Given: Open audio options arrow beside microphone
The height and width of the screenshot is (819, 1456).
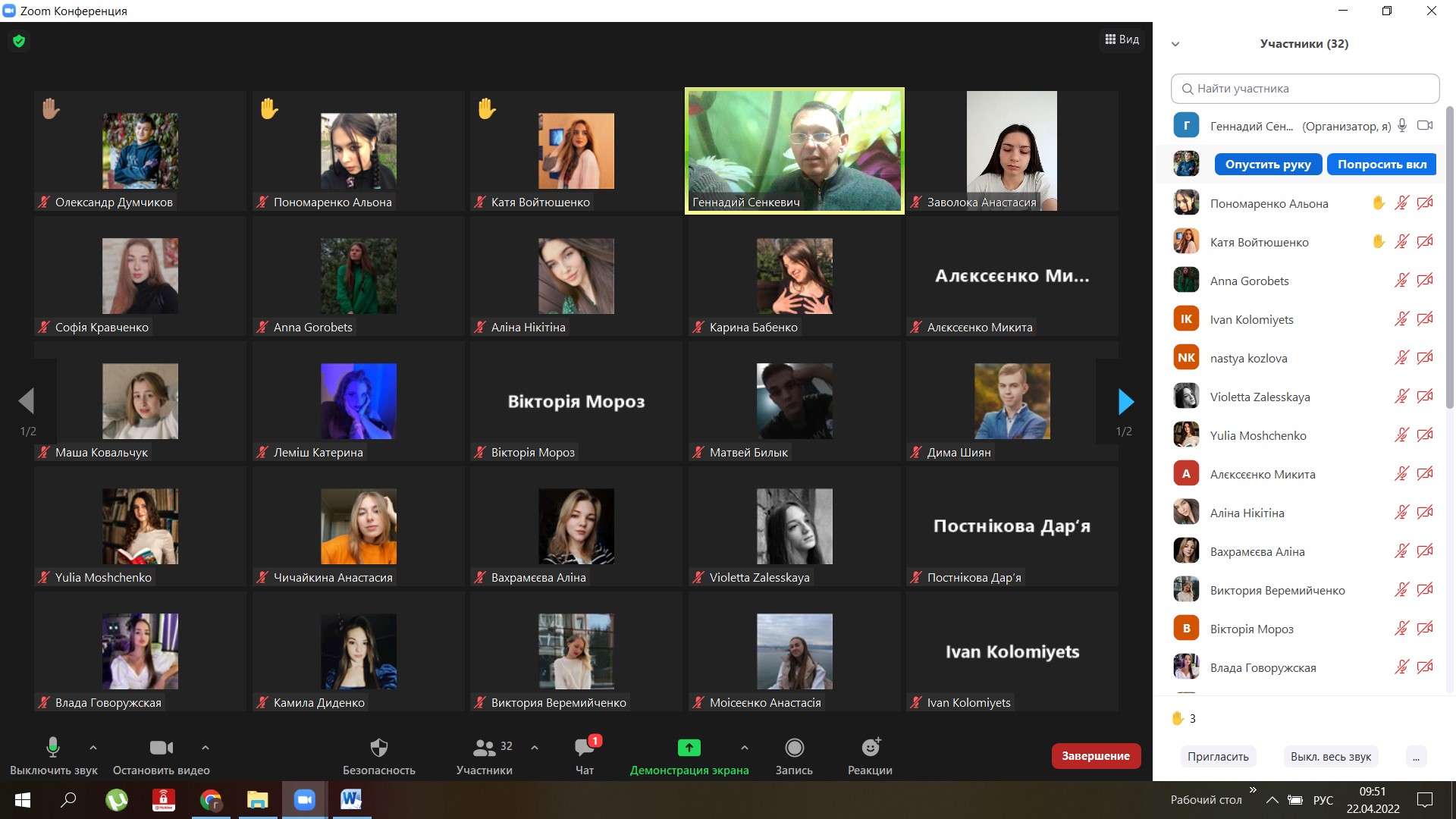Looking at the screenshot, I should 93,748.
